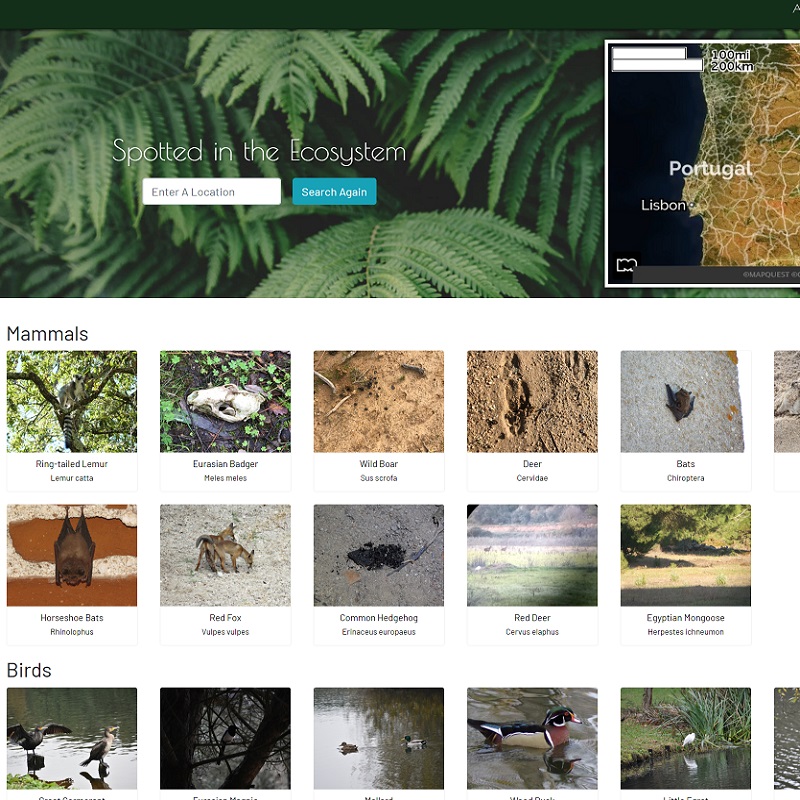This screenshot has width=800, height=800.
Task: Open the white egret by pond photo
Action: [x=686, y=738]
